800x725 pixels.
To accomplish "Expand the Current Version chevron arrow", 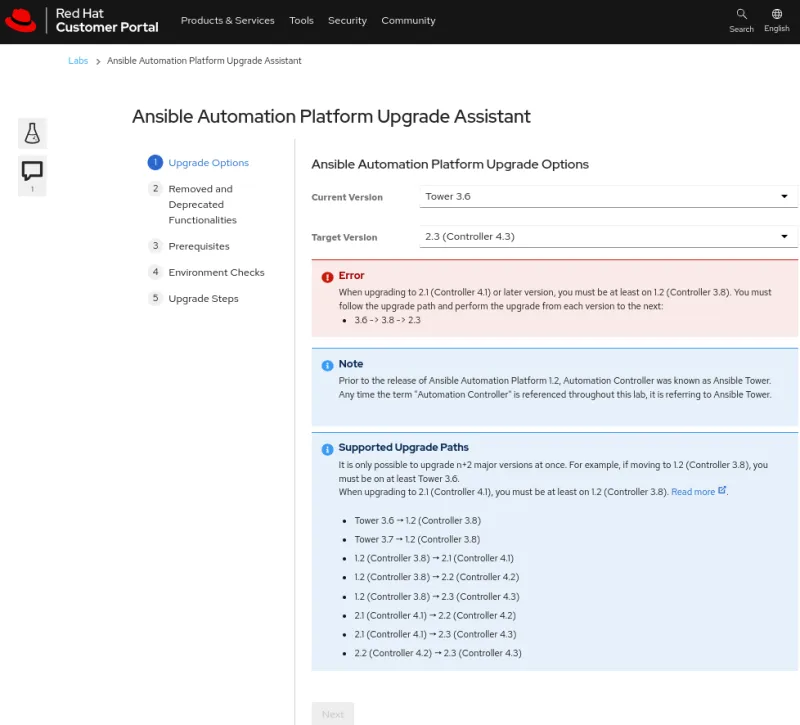I will [x=785, y=196].
